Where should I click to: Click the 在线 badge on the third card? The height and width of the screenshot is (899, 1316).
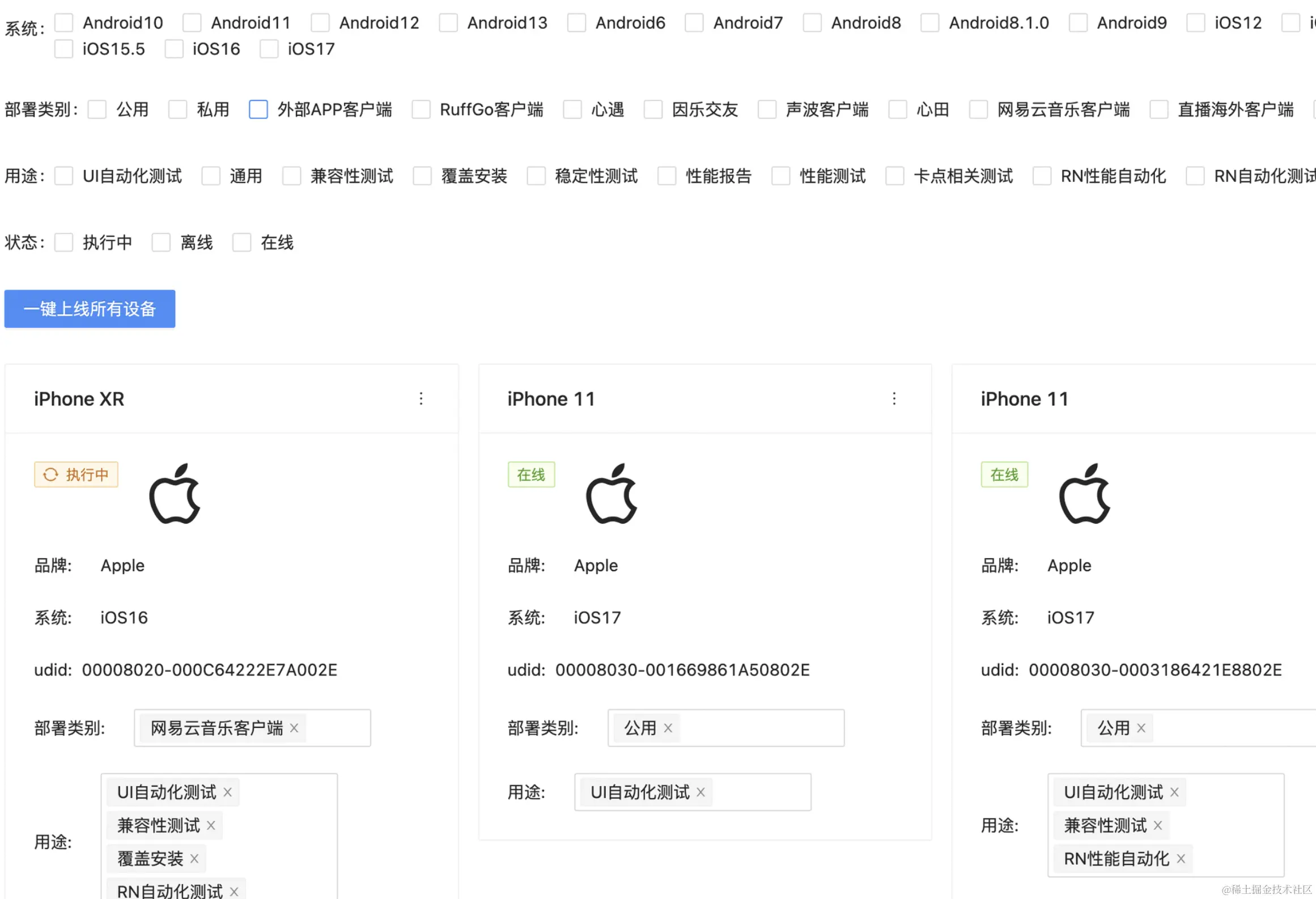coord(1004,474)
